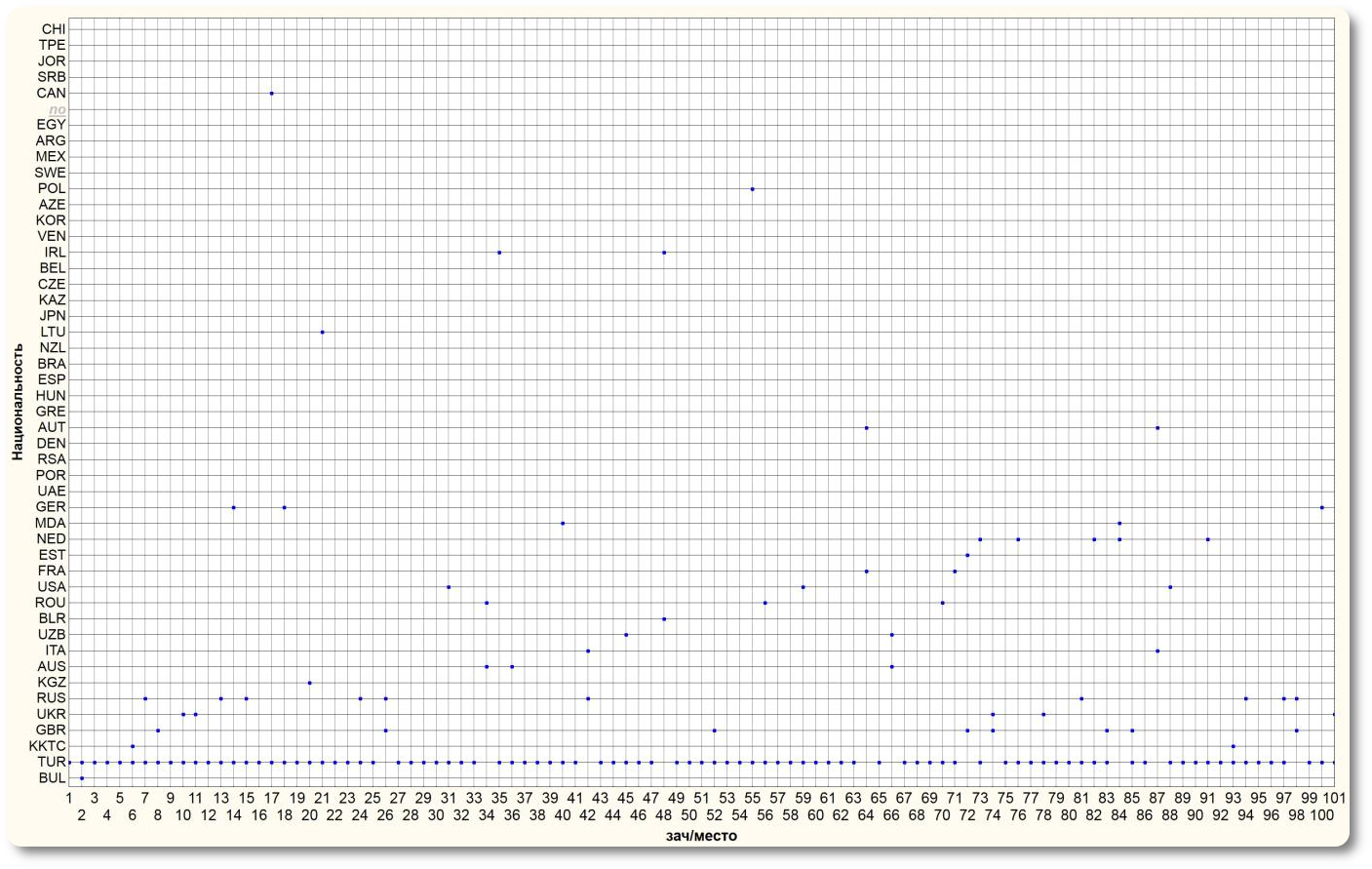The image size is (1372, 869).
Task: Click the x-axis tick label 2
Action: pyautogui.click(x=82, y=814)
